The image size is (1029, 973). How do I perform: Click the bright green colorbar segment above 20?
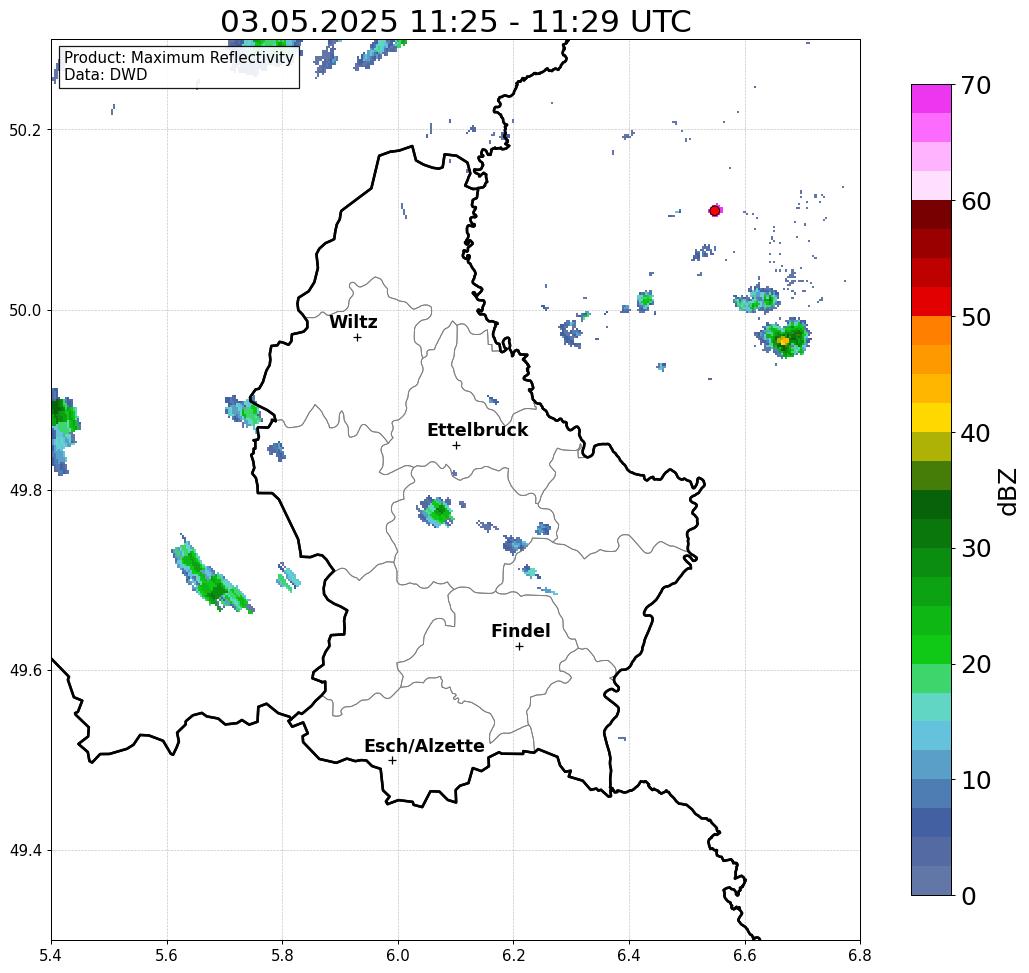[x=931, y=649]
